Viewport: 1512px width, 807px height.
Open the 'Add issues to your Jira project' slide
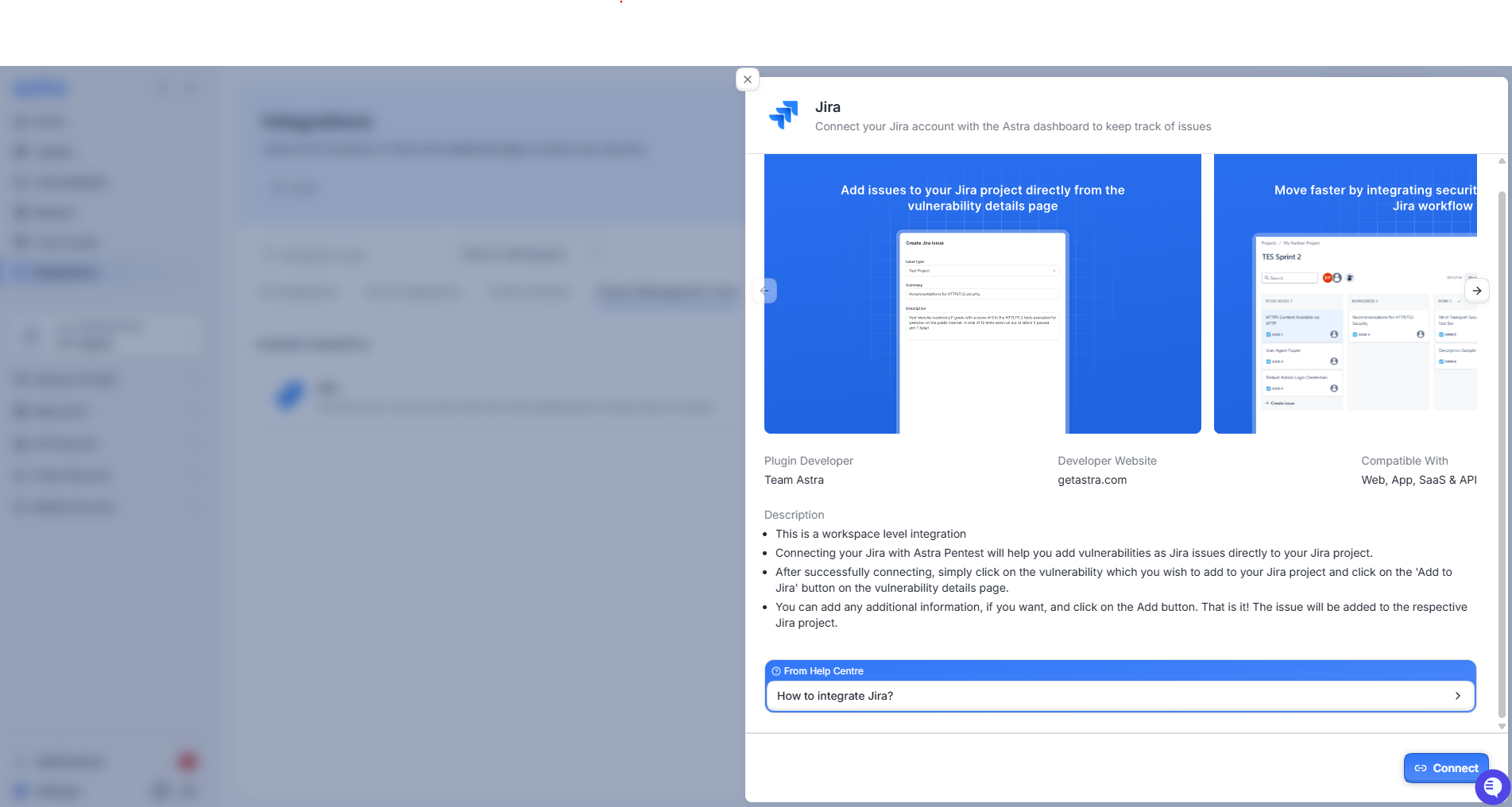pos(983,294)
